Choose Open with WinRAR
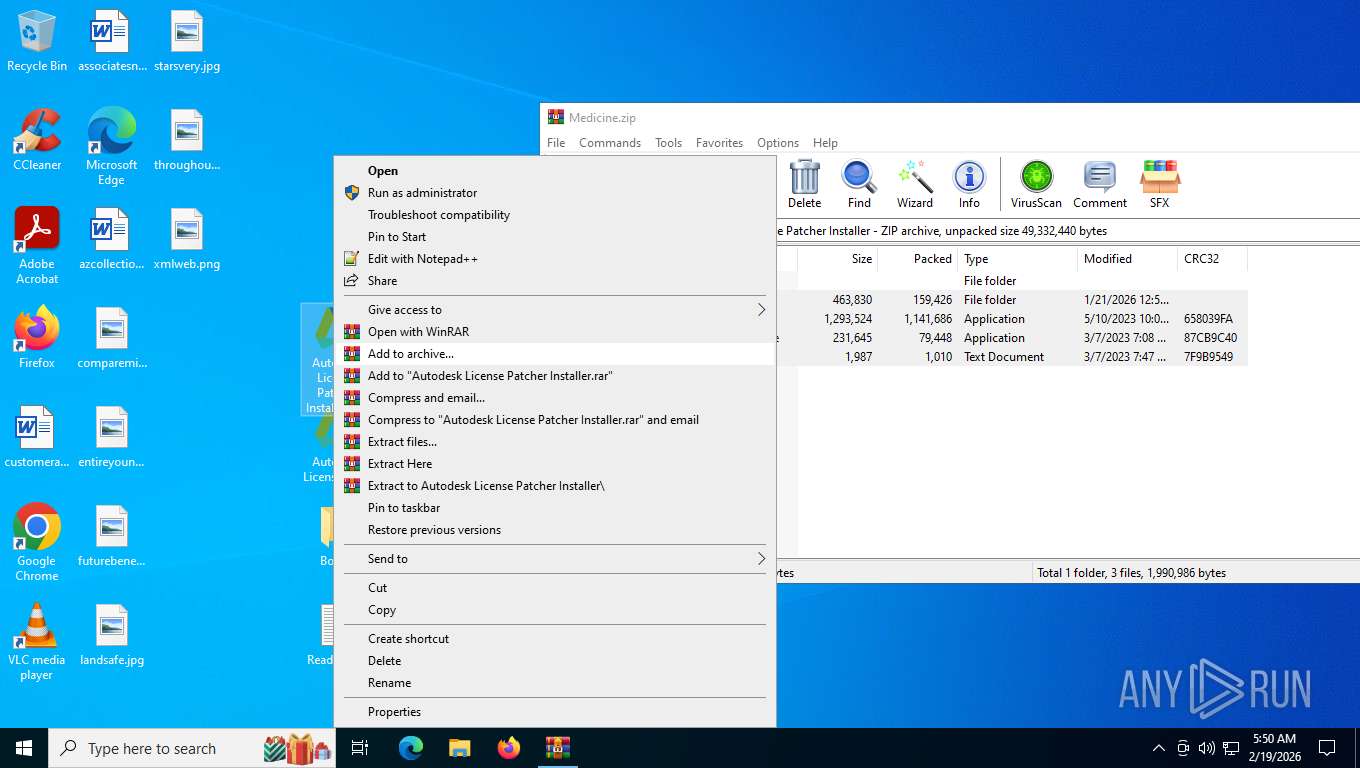Viewport: 1360px width, 768px height. click(555, 332)
